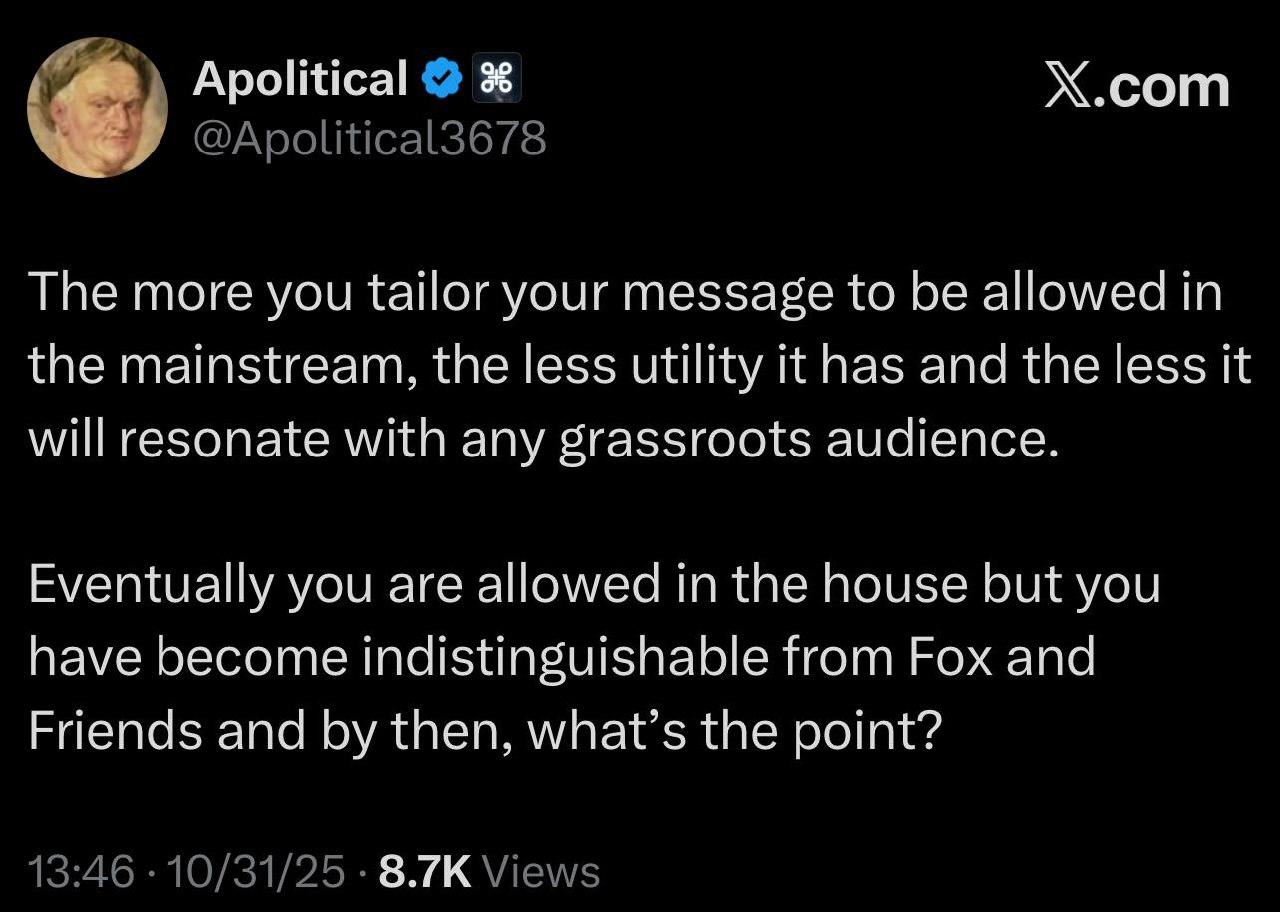Click the 8.7K view count number
This screenshot has height=912, width=1280.
425,872
